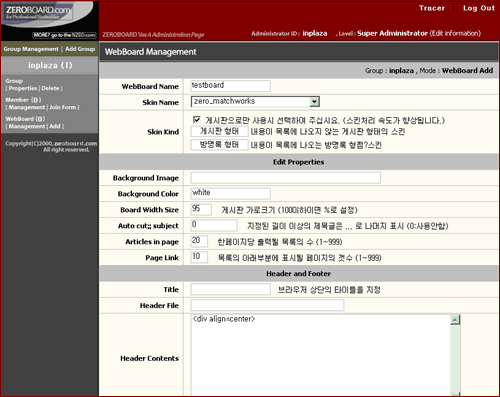Viewport: 500px width, 397px height.
Task: Focus the Header File field
Action: (267, 305)
